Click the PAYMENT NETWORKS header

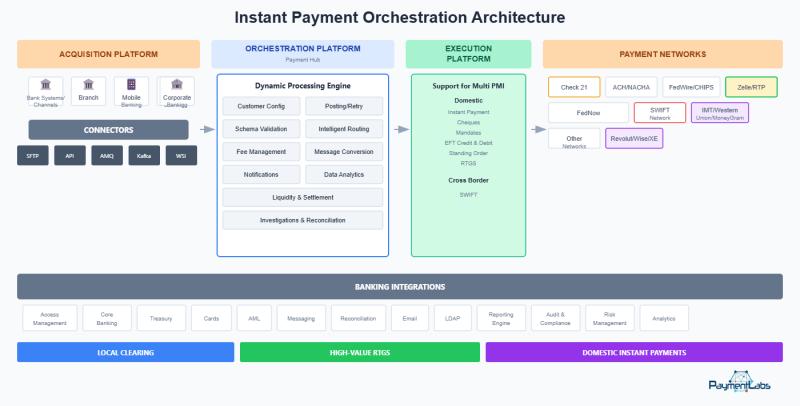click(x=663, y=54)
